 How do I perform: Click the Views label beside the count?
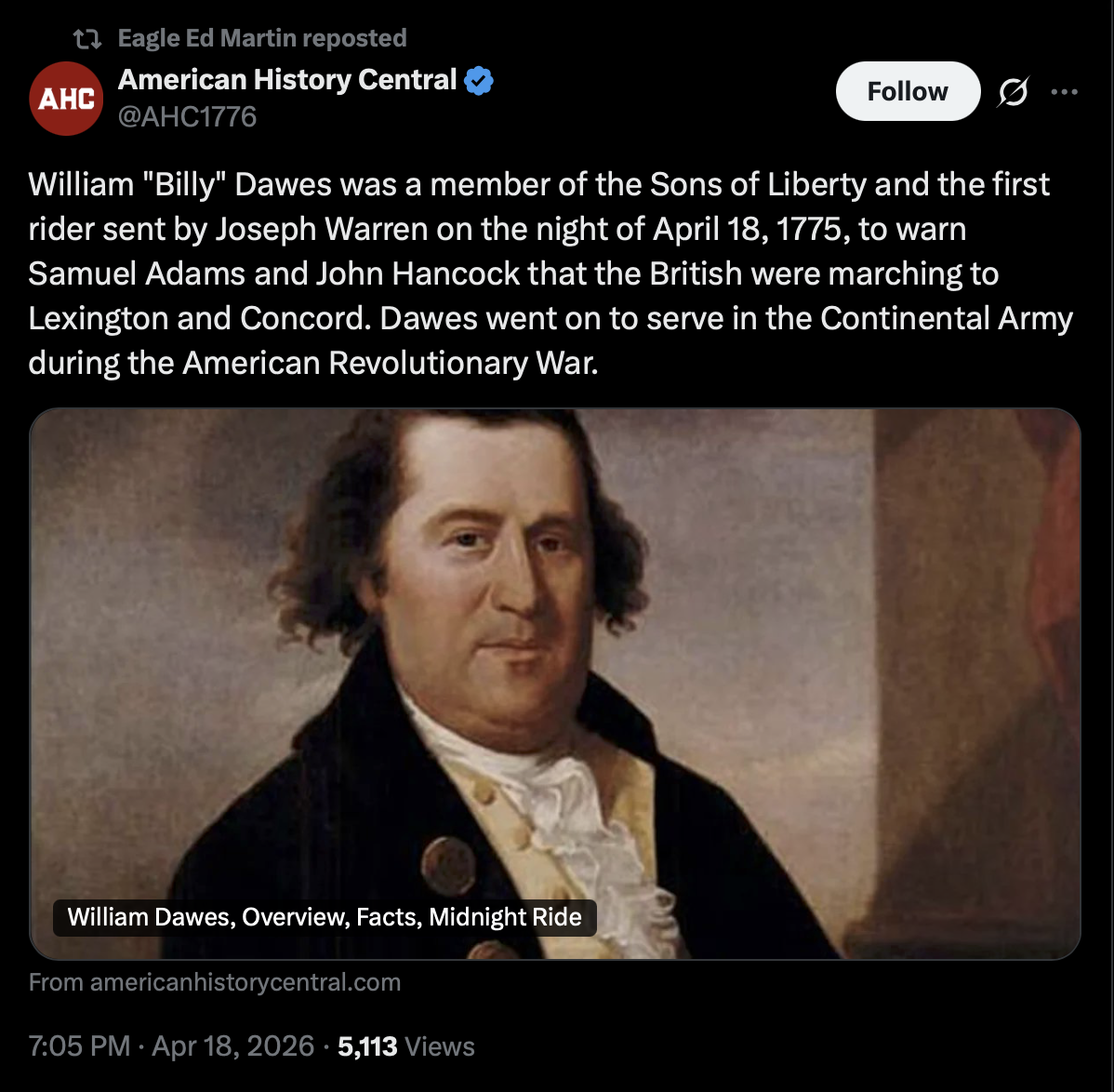pos(440,1046)
